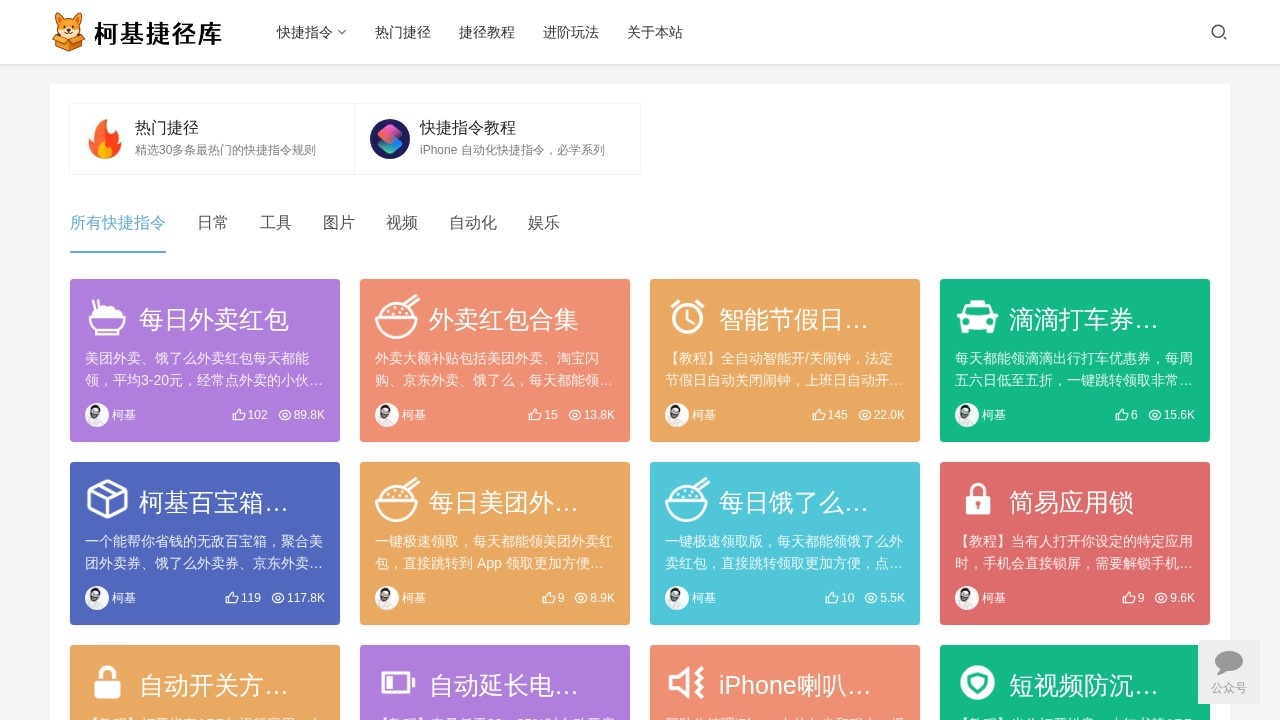Select the 娱乐 category tab
1280x720 pixels.
pyautogui.click(x=544, y=223)
